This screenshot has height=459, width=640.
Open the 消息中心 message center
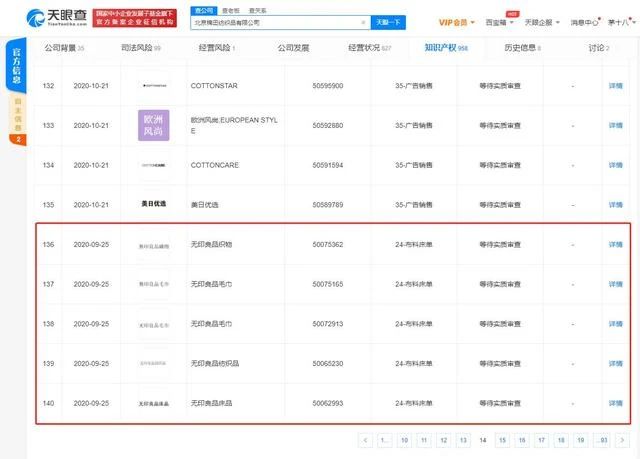click(584, 22)
